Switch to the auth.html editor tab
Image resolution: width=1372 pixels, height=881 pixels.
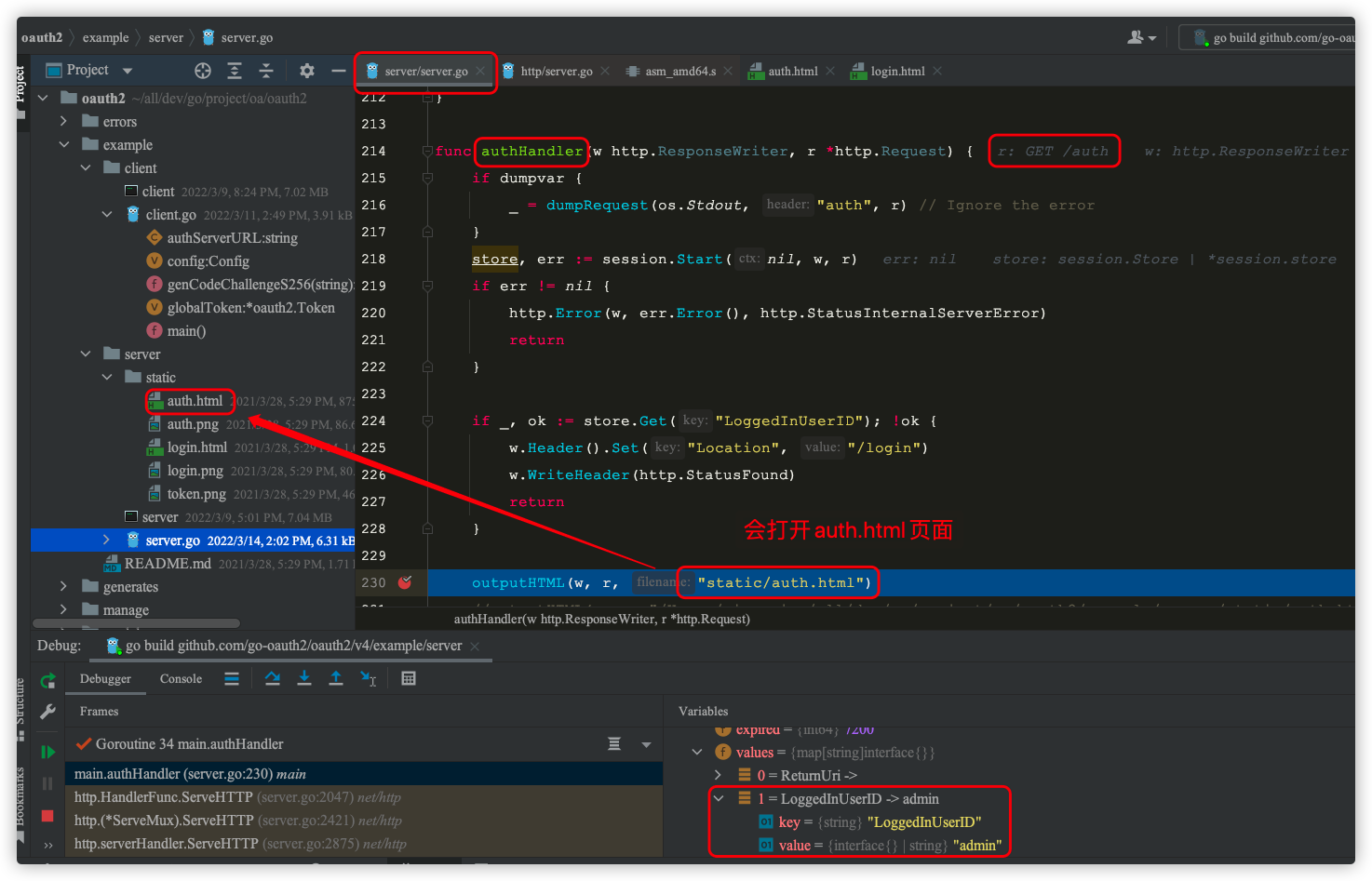click(x=793, y=71)
